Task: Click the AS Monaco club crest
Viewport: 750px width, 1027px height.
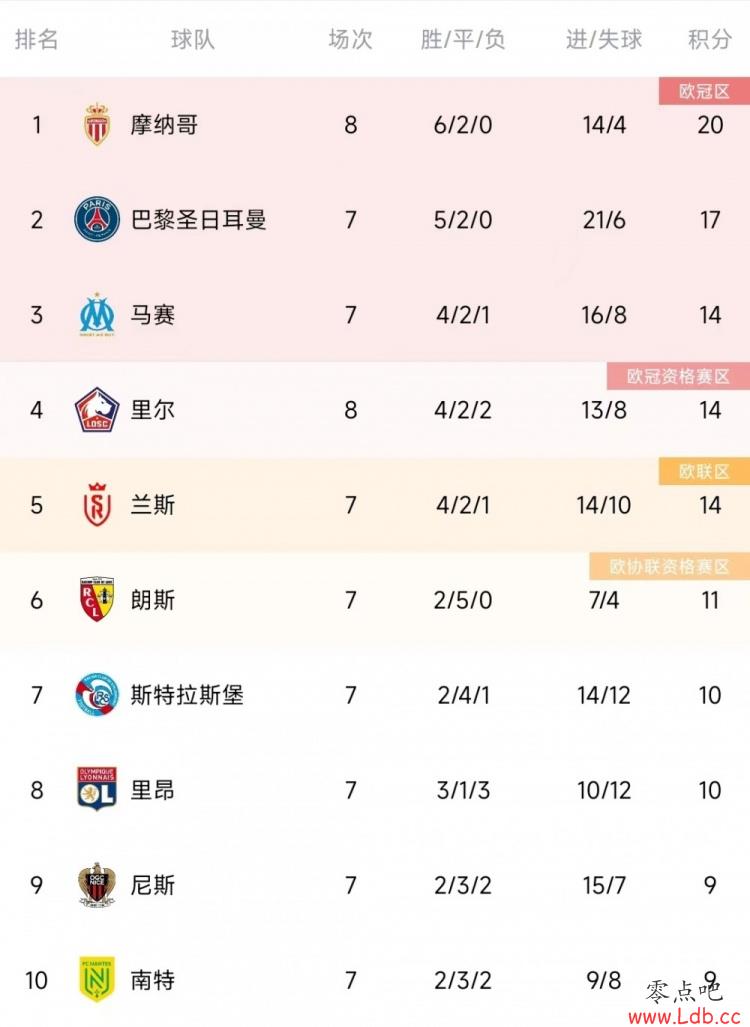Action: (97, 124)
